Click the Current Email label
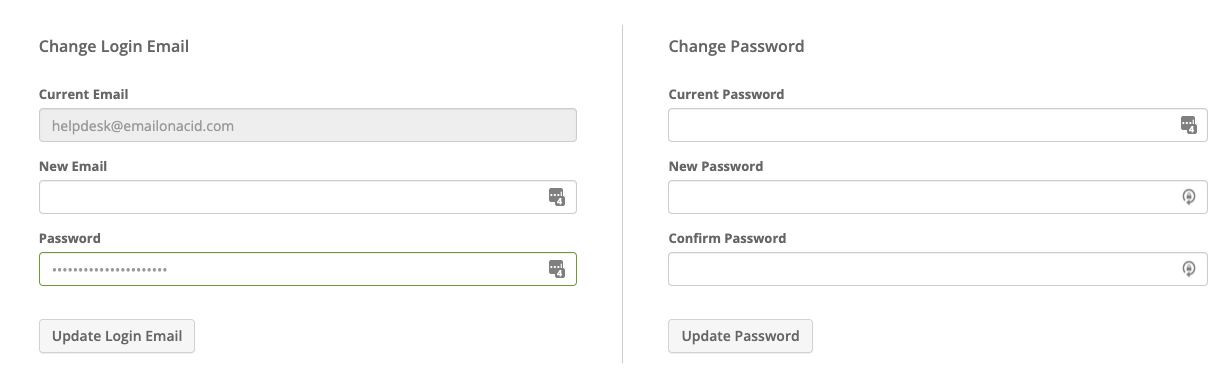 [84, 94]
